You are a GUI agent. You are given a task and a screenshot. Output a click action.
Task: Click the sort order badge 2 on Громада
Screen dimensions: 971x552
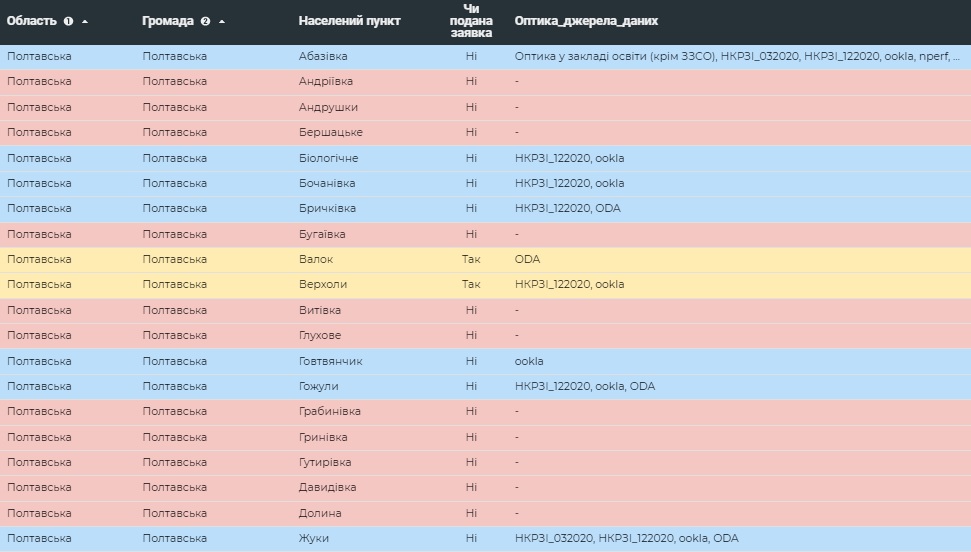[x=206, y=21]
